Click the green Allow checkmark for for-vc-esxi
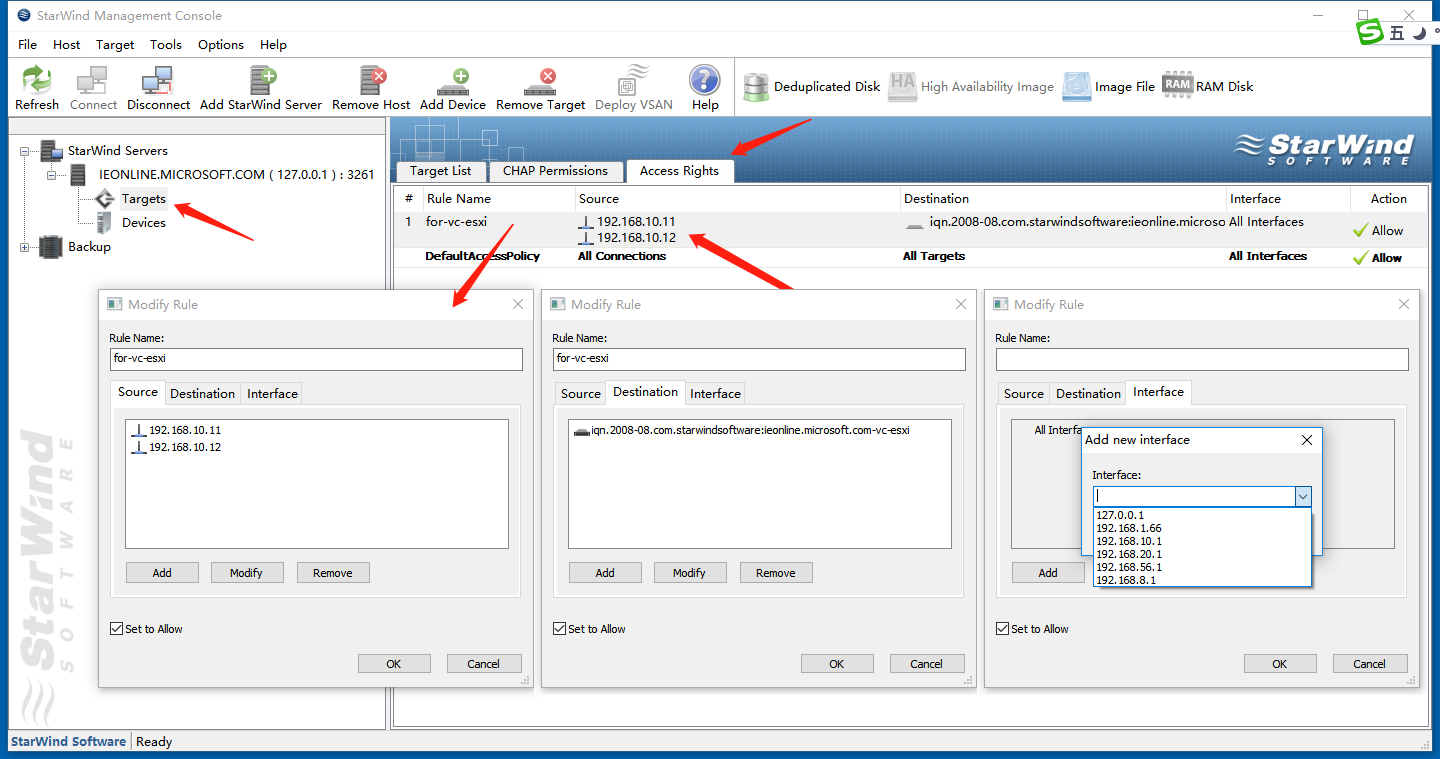Viewport: 1440px width, 759px height. pyautogui.click(x=1360, y=230)
